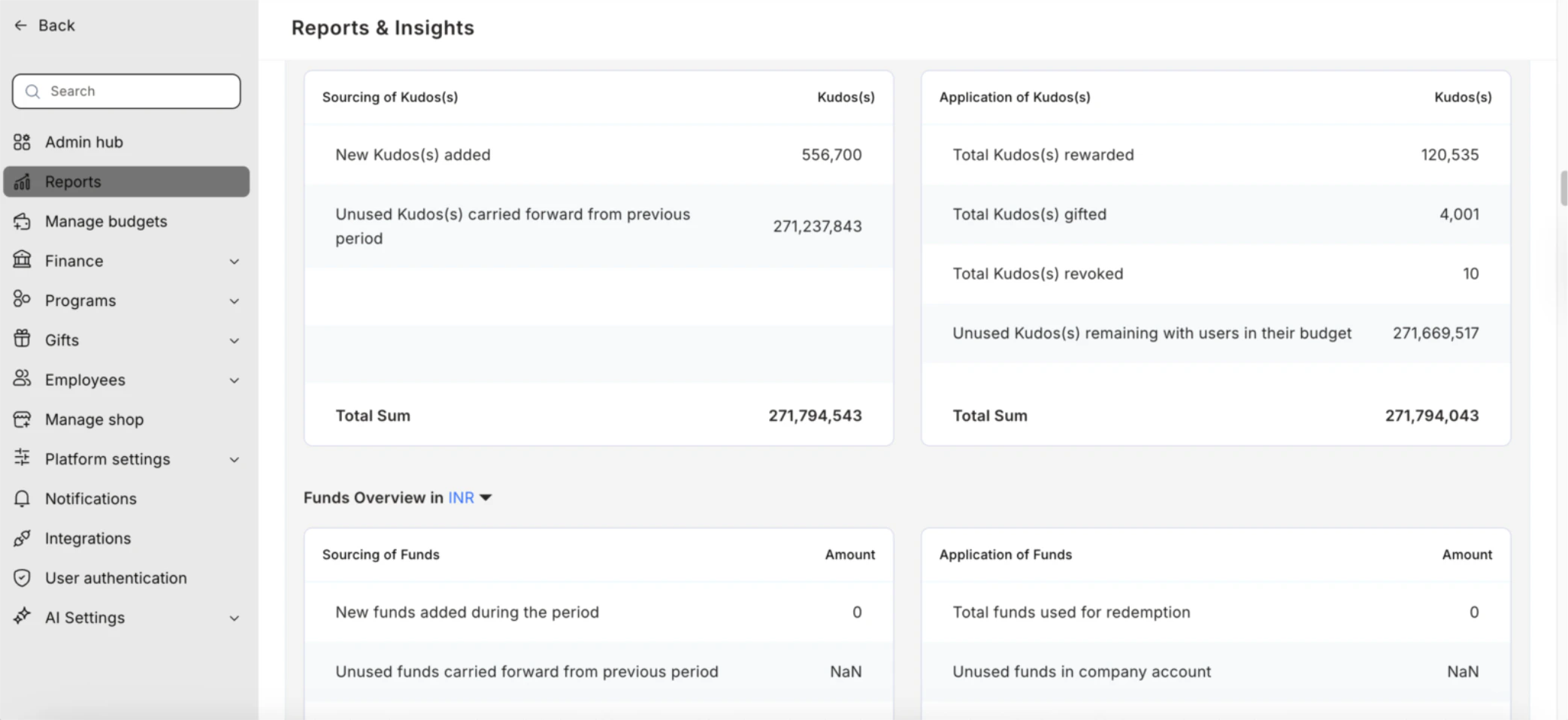The height and width of the screenshot is (720, 1568).
Task: Select Total Kudos(s) gifted value 4,001
Action: coord(1459,214)
